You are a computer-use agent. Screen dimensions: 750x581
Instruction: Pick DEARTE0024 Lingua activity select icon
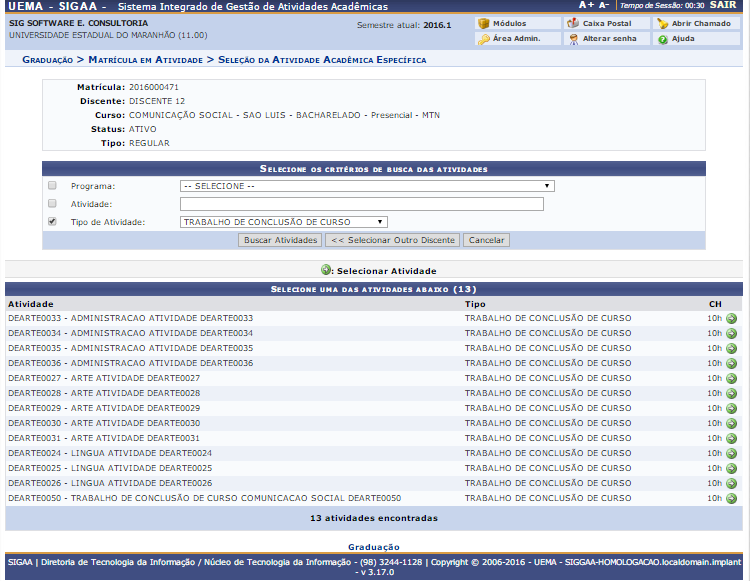[x=731, y=454]
